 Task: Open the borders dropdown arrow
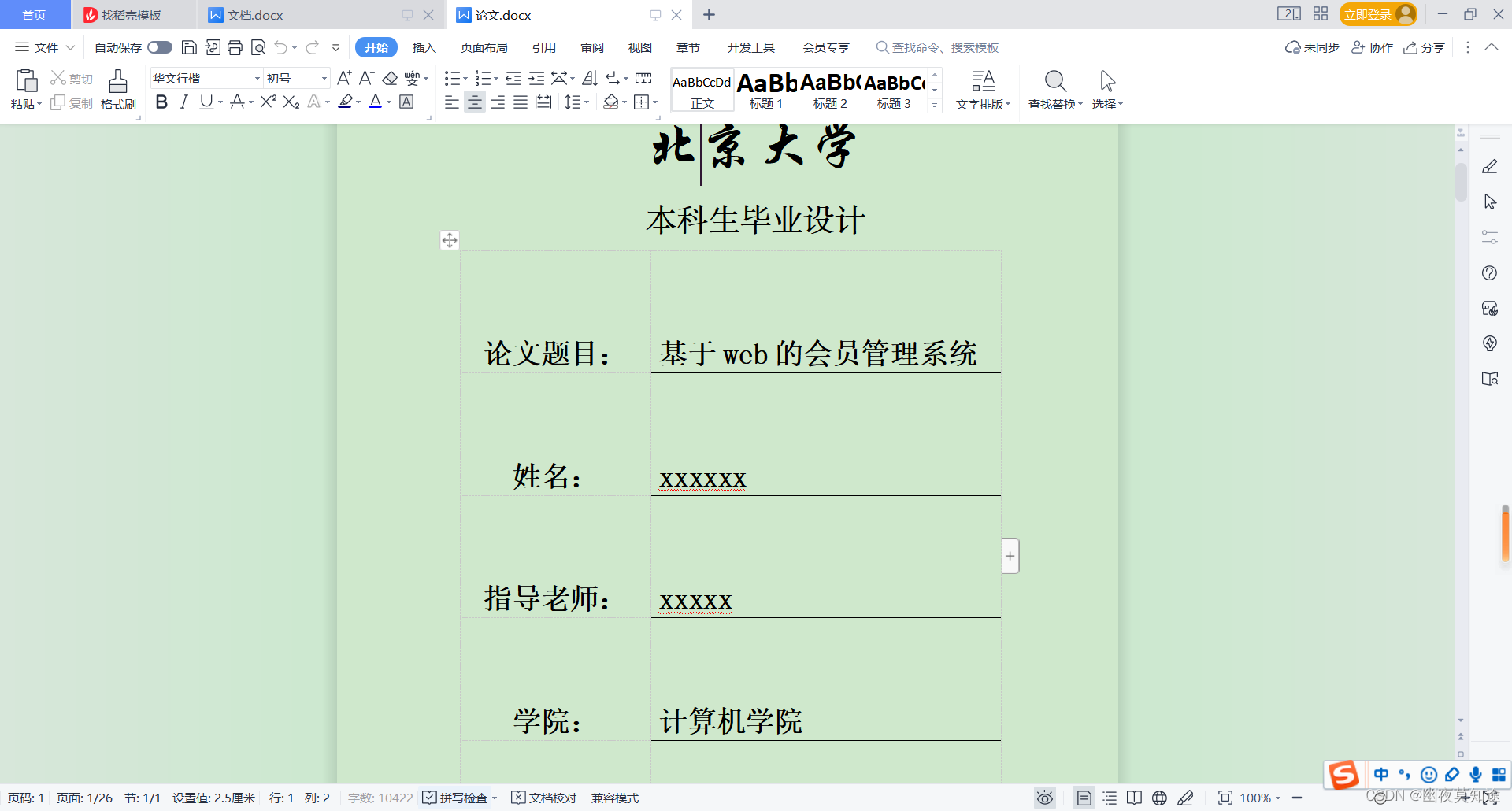pyautogui.click(x=655, y=102)
